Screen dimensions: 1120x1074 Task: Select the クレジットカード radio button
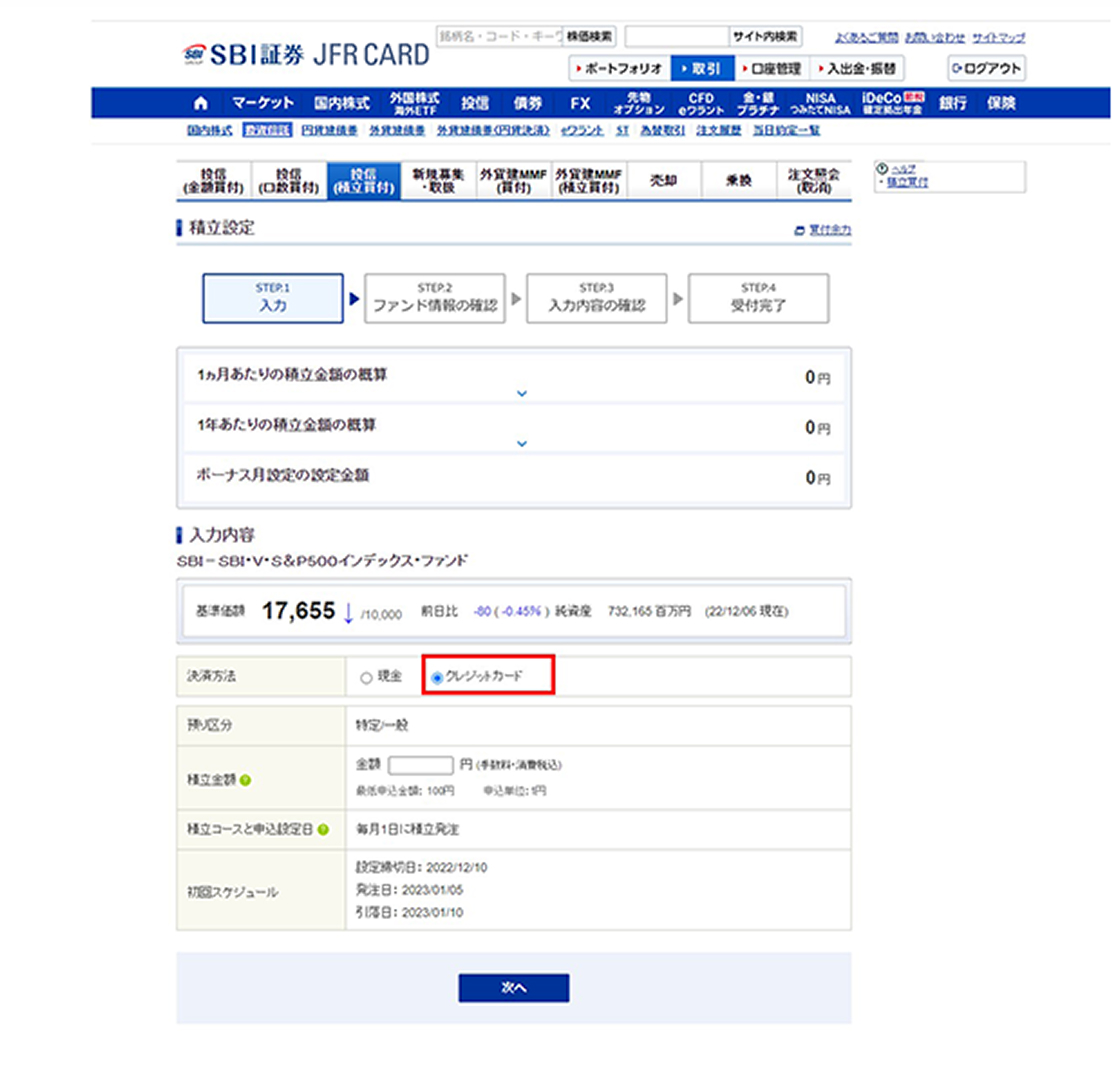tap(437, 678)
